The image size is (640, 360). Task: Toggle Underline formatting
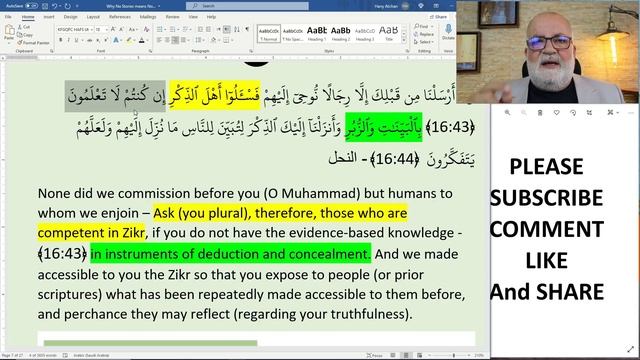tap(76, 40)
